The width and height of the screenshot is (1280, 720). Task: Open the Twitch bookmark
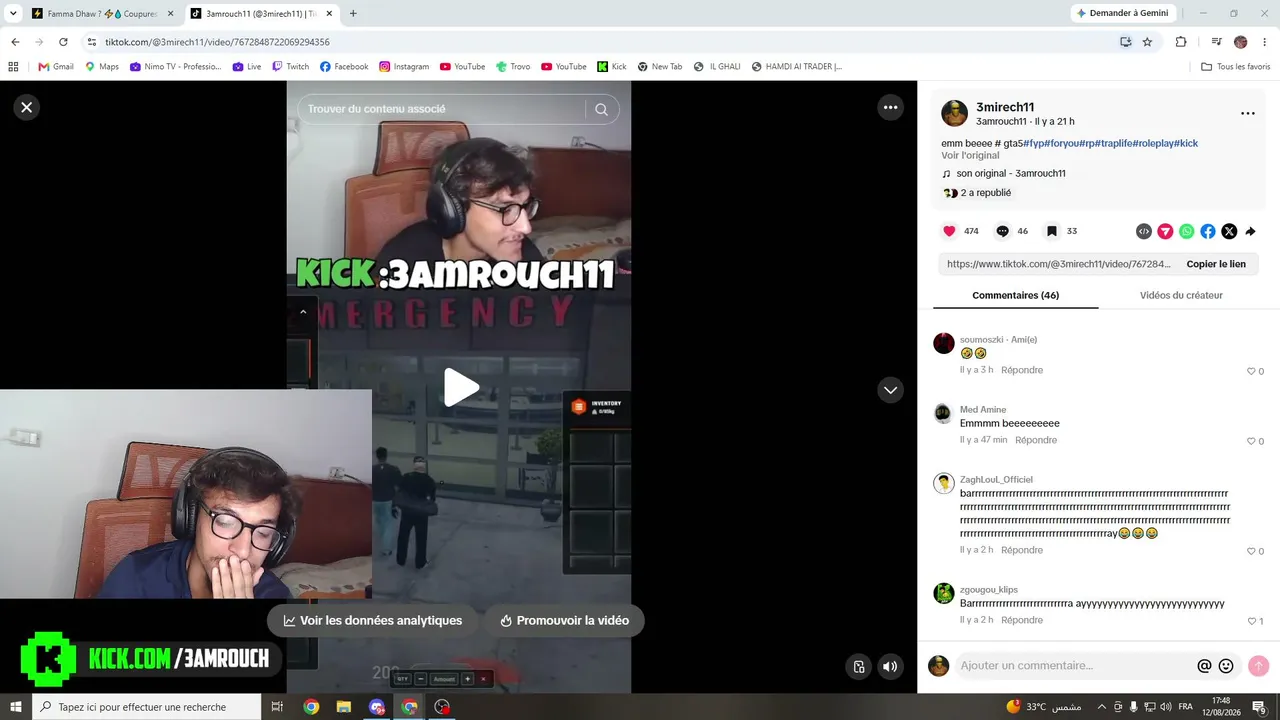pos(290,67)
